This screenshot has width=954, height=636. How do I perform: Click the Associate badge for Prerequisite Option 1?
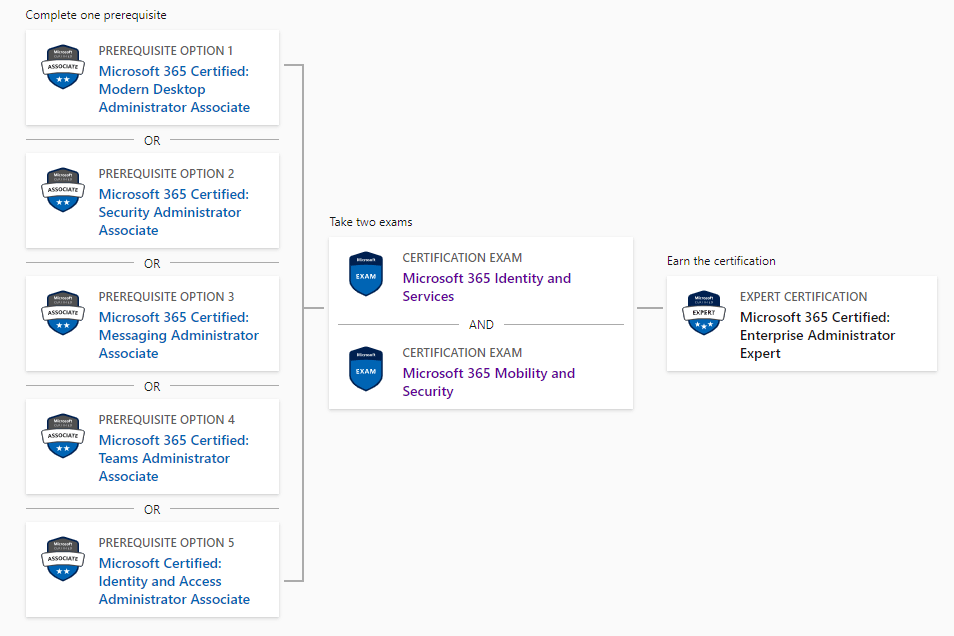[x=63, y=67]
